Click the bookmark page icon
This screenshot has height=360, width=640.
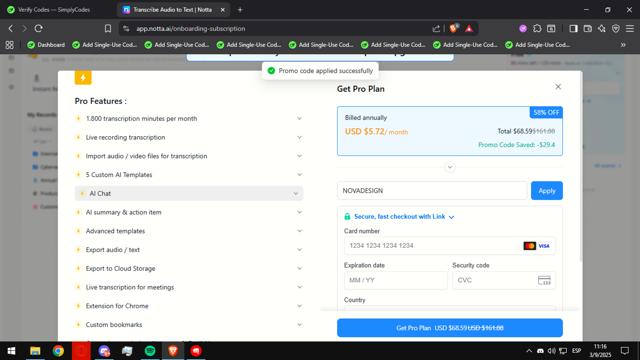coord(108,29)
